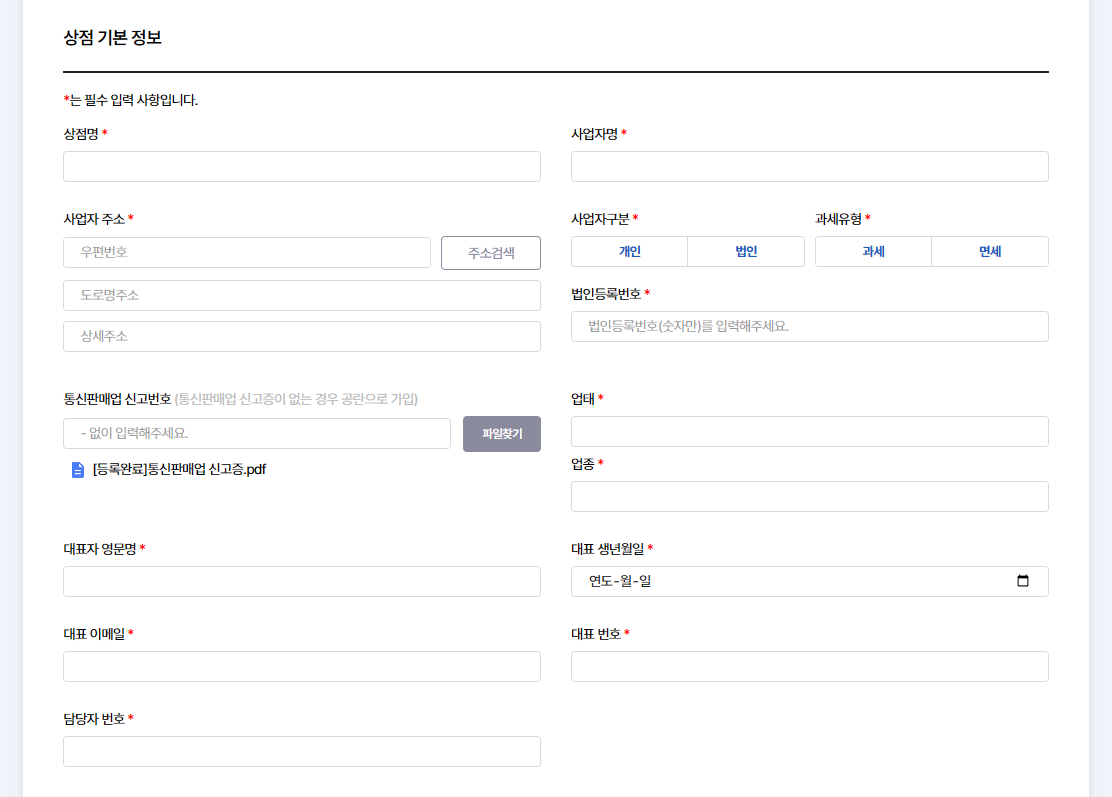
Task: Focus the 상점명 input field
Action: 301,167
